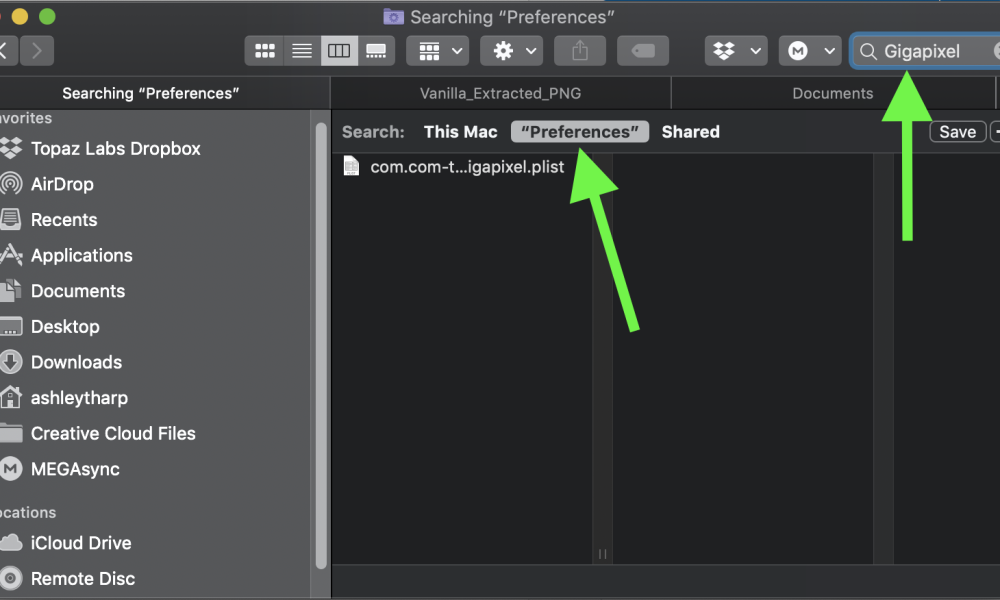Click the Applications sidebar icon

pos(11,255)
